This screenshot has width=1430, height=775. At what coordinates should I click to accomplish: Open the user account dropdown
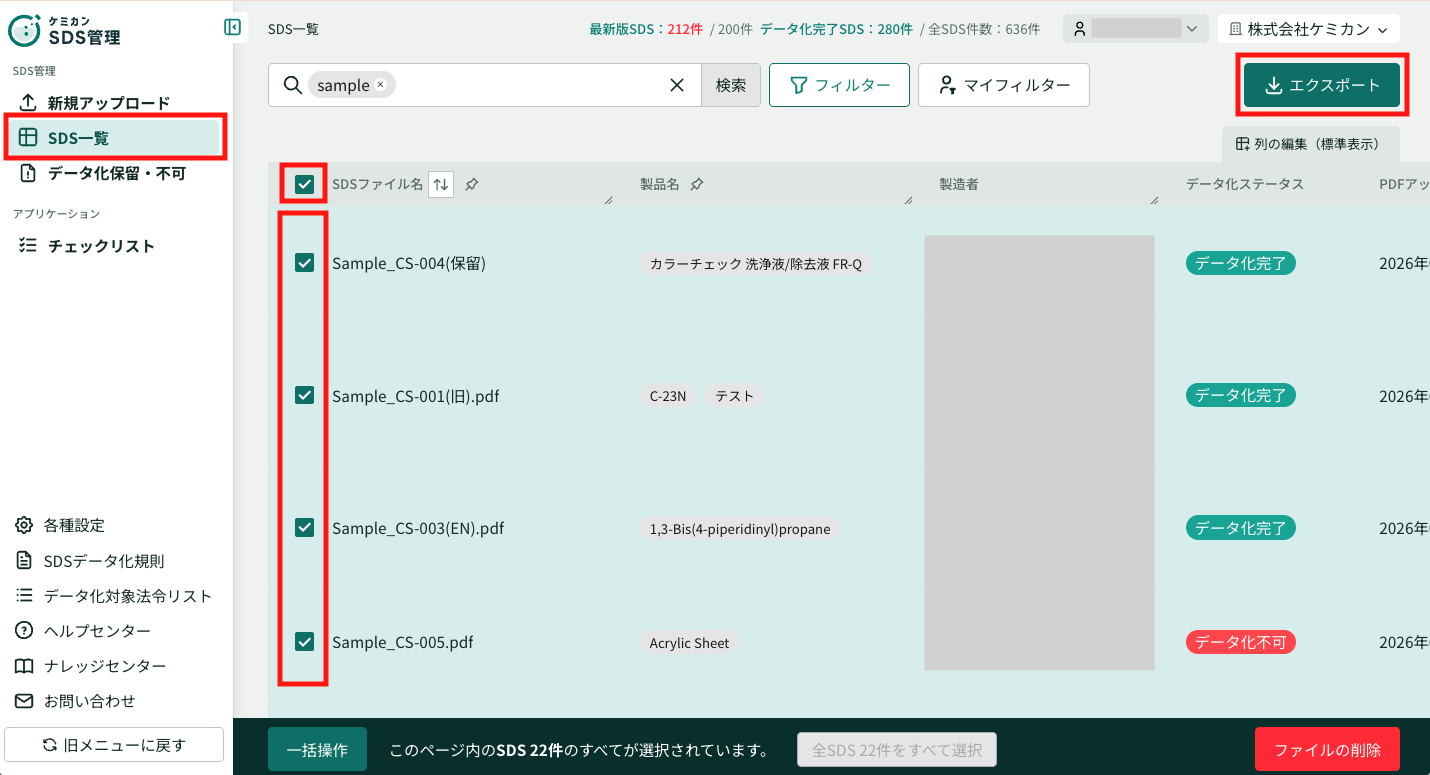[x=1136, y=29]
